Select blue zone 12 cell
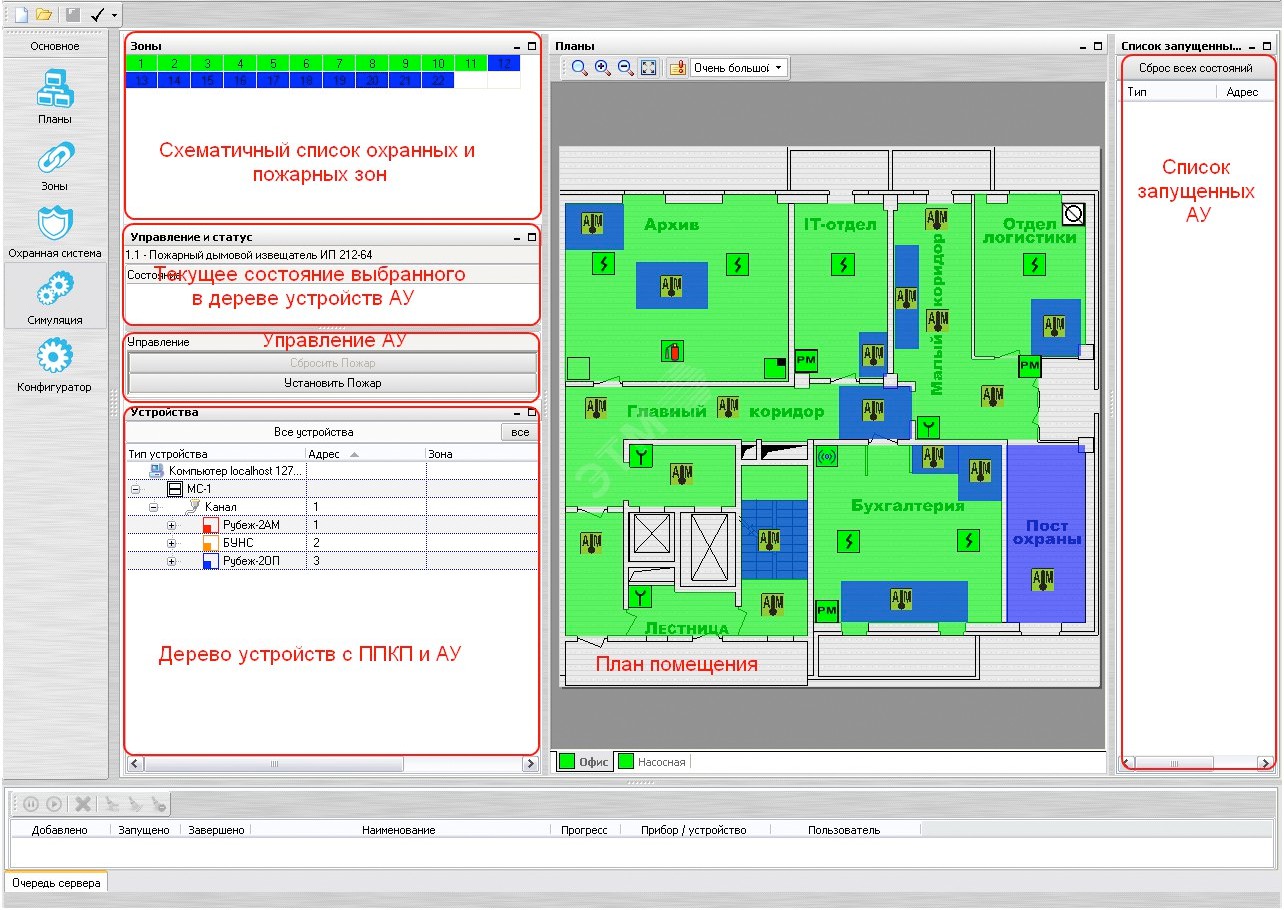 [x=504, y=63]
